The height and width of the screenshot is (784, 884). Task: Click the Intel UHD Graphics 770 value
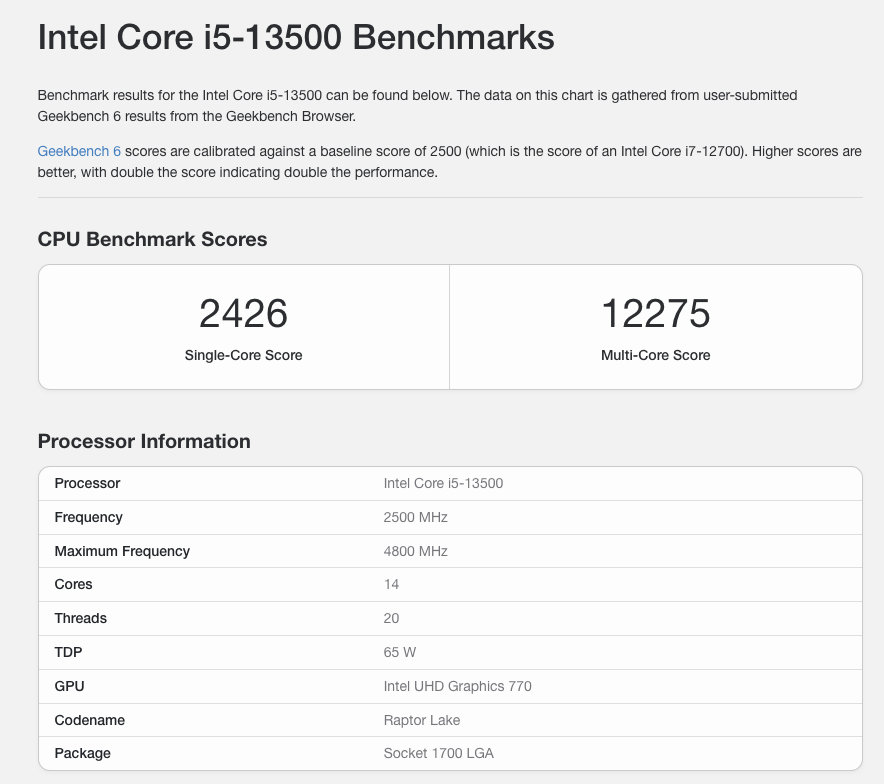[x=457, y=686]
